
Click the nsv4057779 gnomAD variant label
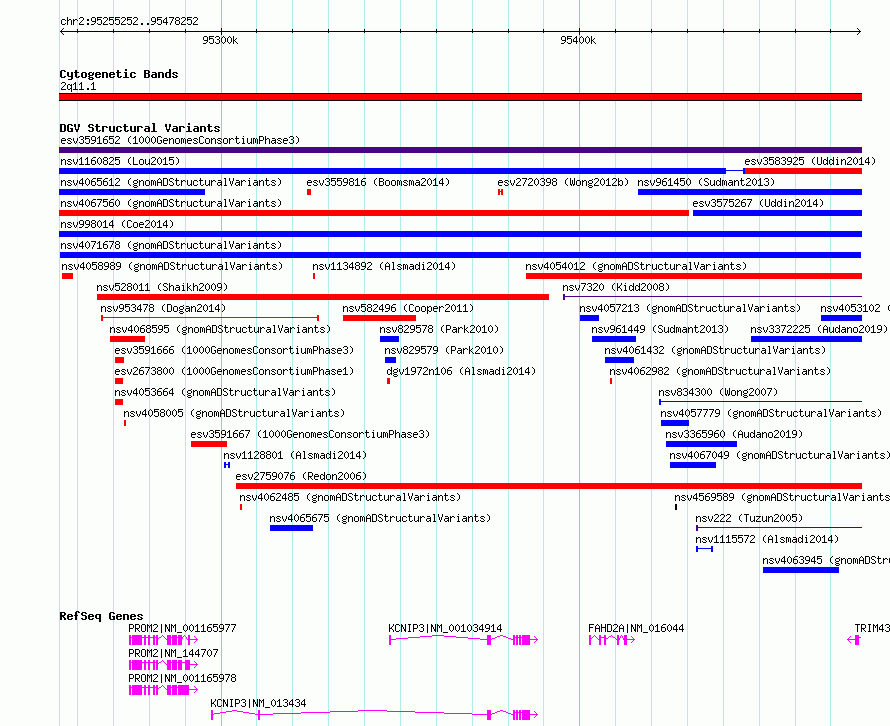coord(771,413)
